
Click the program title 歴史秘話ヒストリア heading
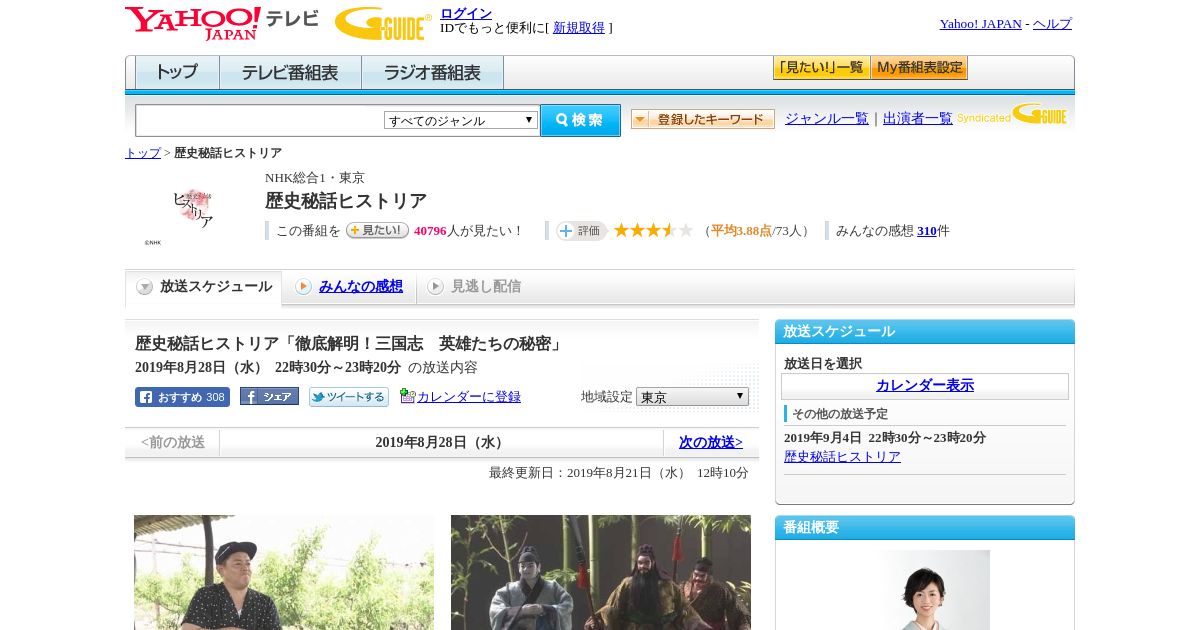coord(346,201)
